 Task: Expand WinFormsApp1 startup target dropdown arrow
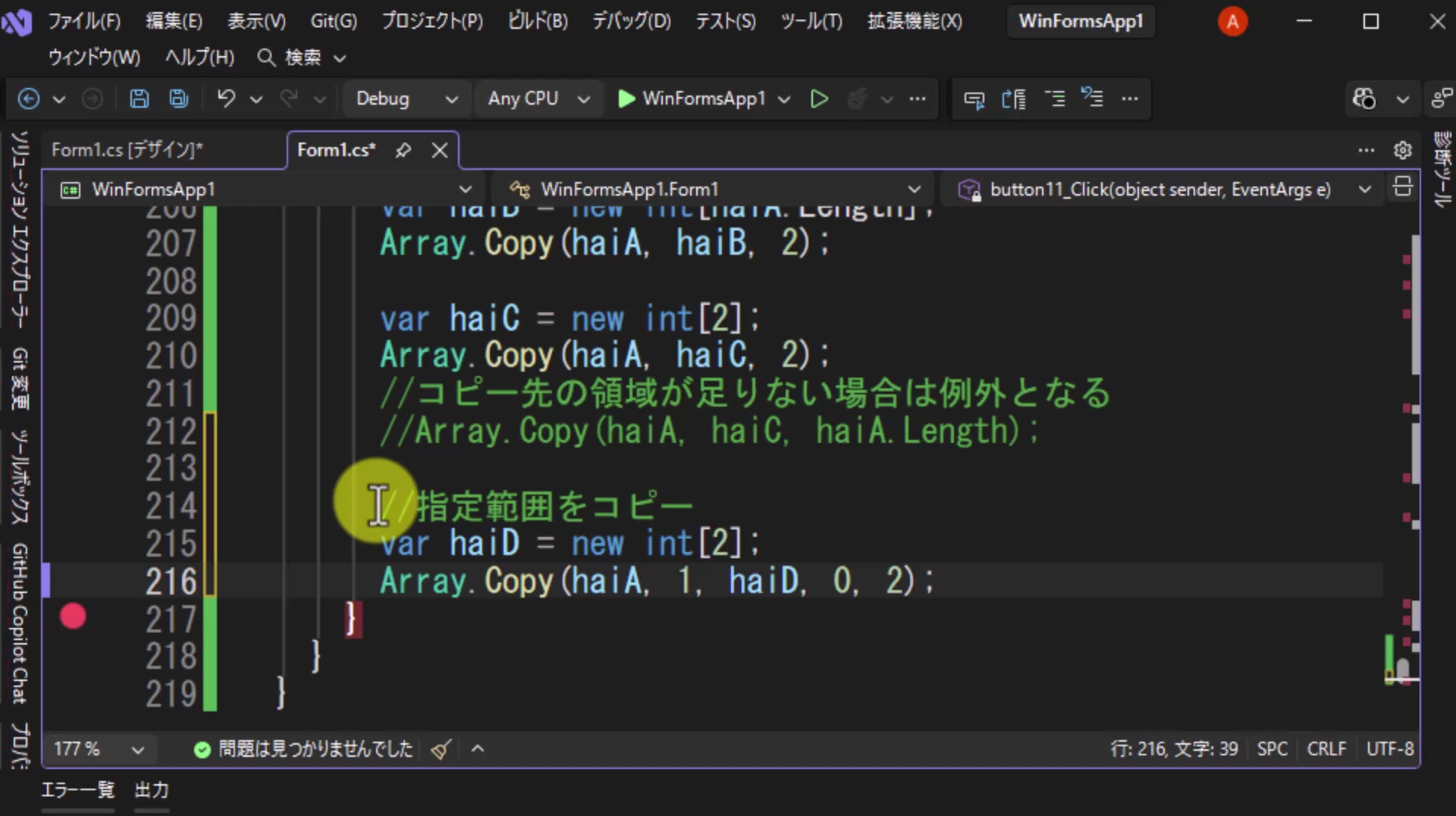coord(784,99)
